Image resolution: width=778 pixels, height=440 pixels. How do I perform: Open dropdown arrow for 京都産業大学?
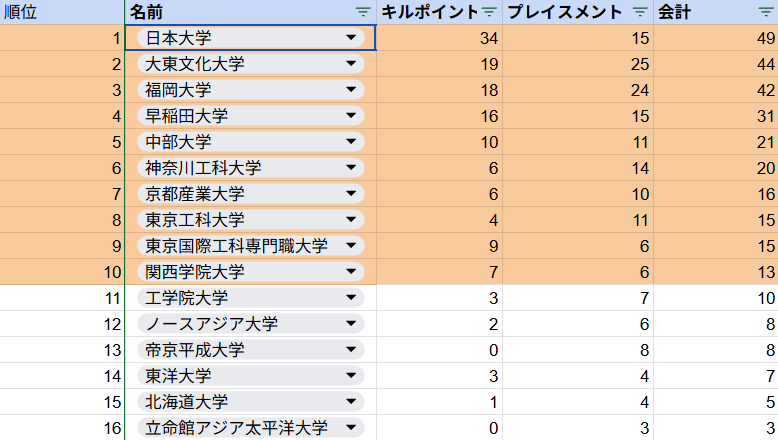[351, 193]
